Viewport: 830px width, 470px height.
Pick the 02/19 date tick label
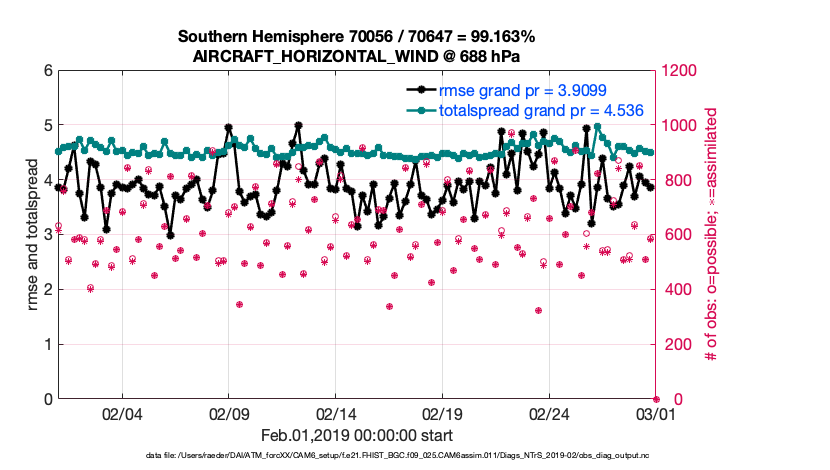(x=442, y=415)
